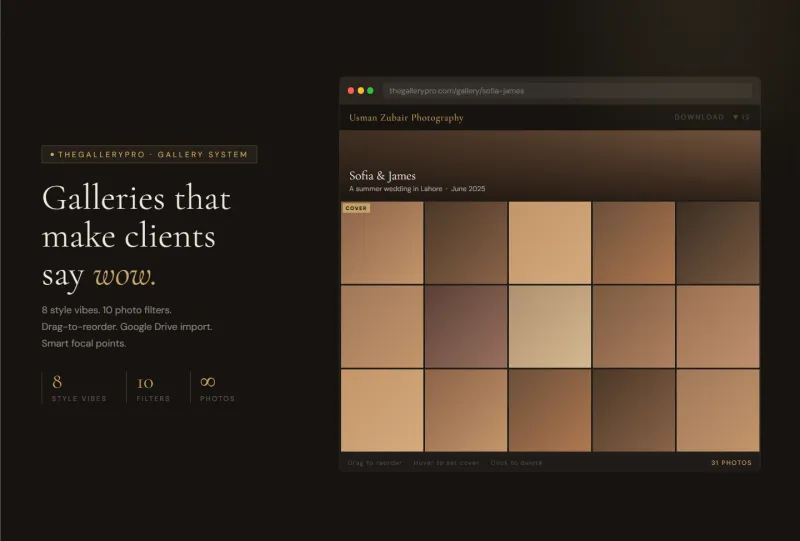
Task: Open Usman Zubair Photography header link
Action: [x=406, y=117]
